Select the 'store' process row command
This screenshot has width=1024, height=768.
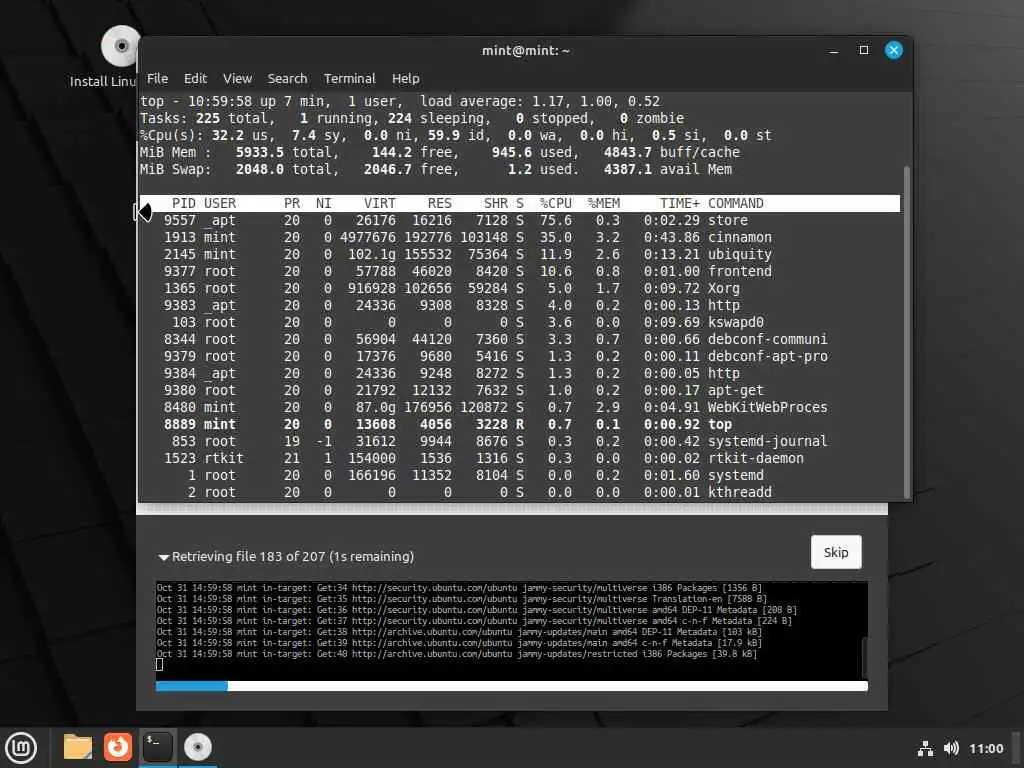pos(728,220)
